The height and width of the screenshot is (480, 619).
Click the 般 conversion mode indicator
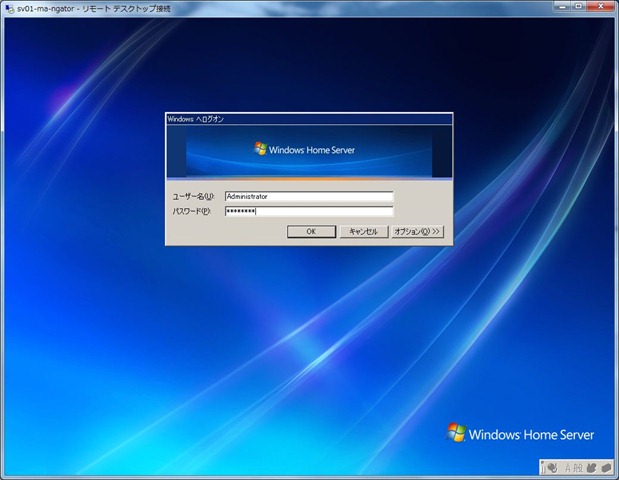tap(578, 468)
